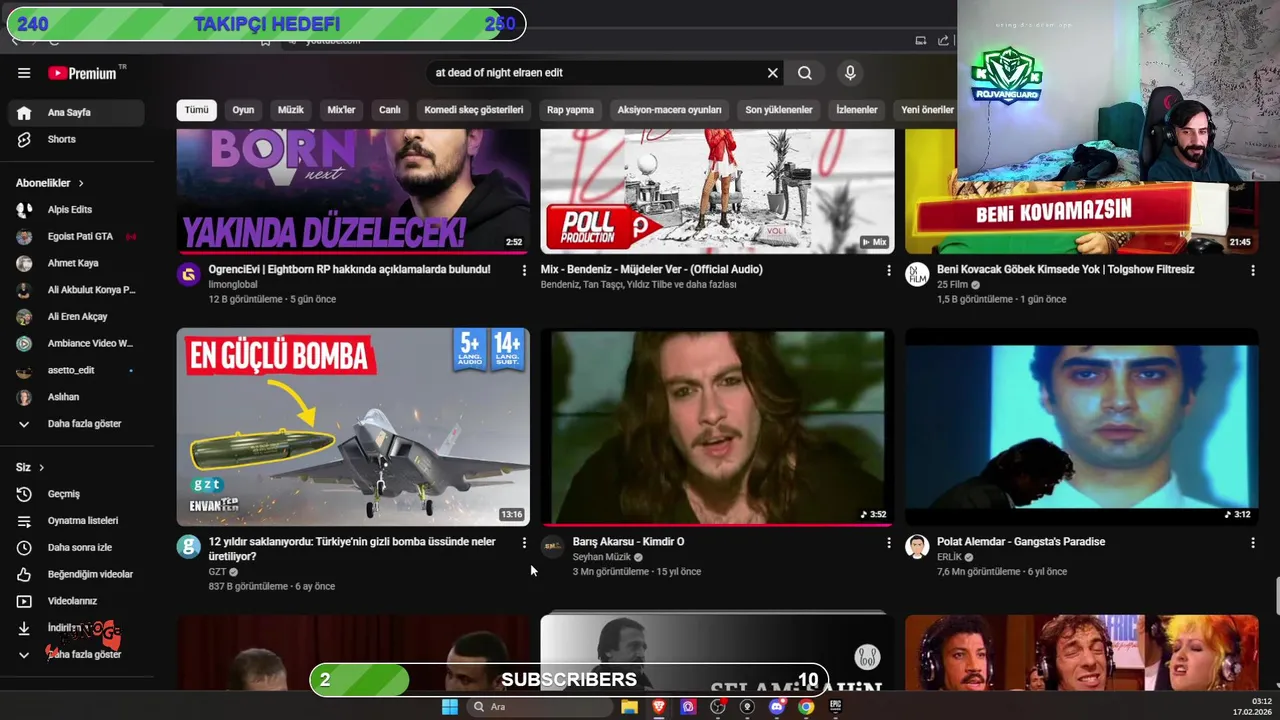Open Brave browser from taskbar
Screen dimensions: 1280x720
tap(659, 707)
